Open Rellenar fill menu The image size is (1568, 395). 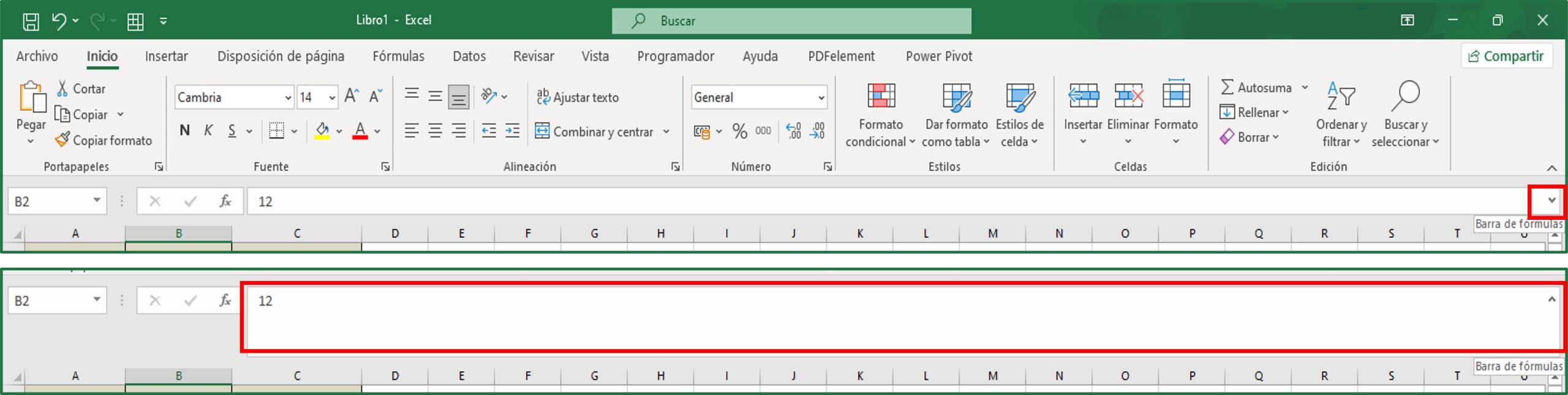[1254, 112]
